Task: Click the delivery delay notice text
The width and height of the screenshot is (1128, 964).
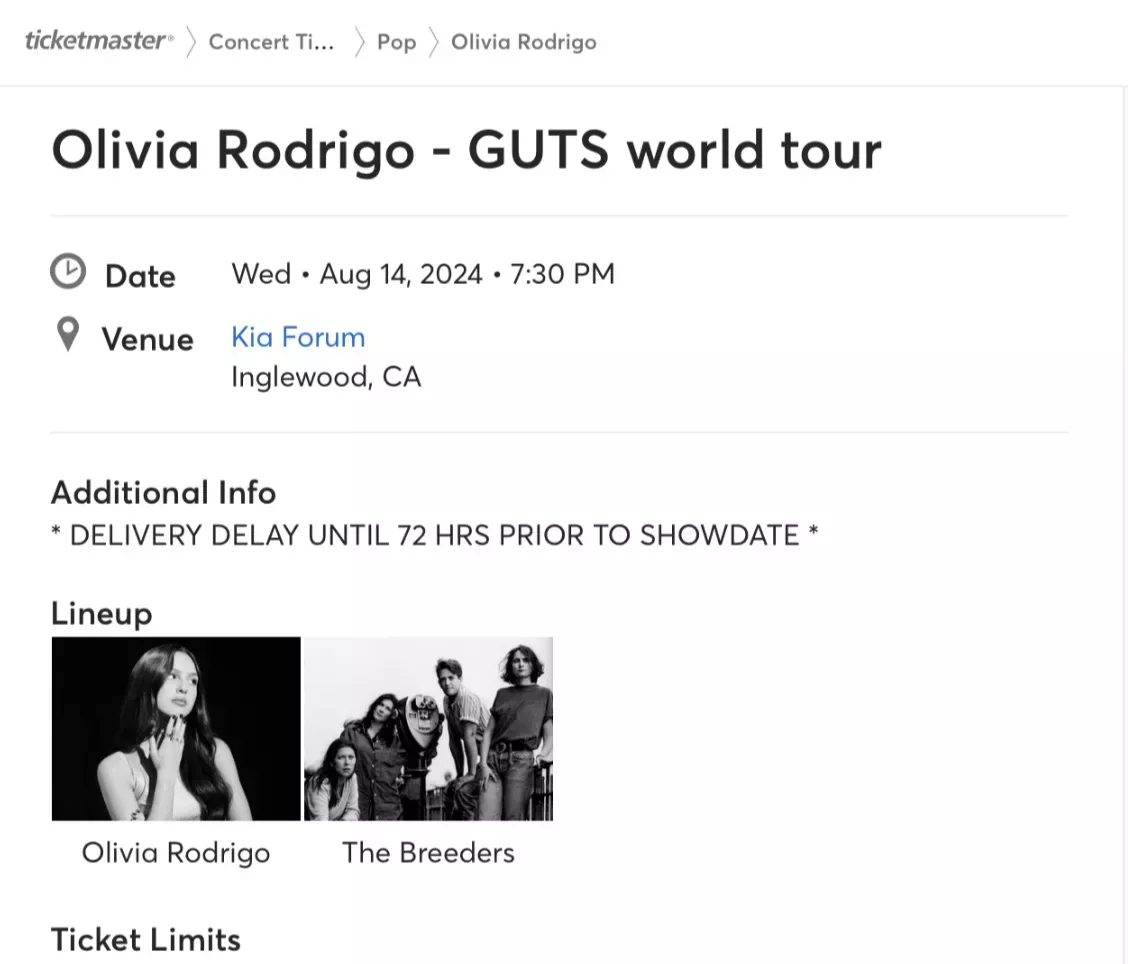Action: point(434,535)
